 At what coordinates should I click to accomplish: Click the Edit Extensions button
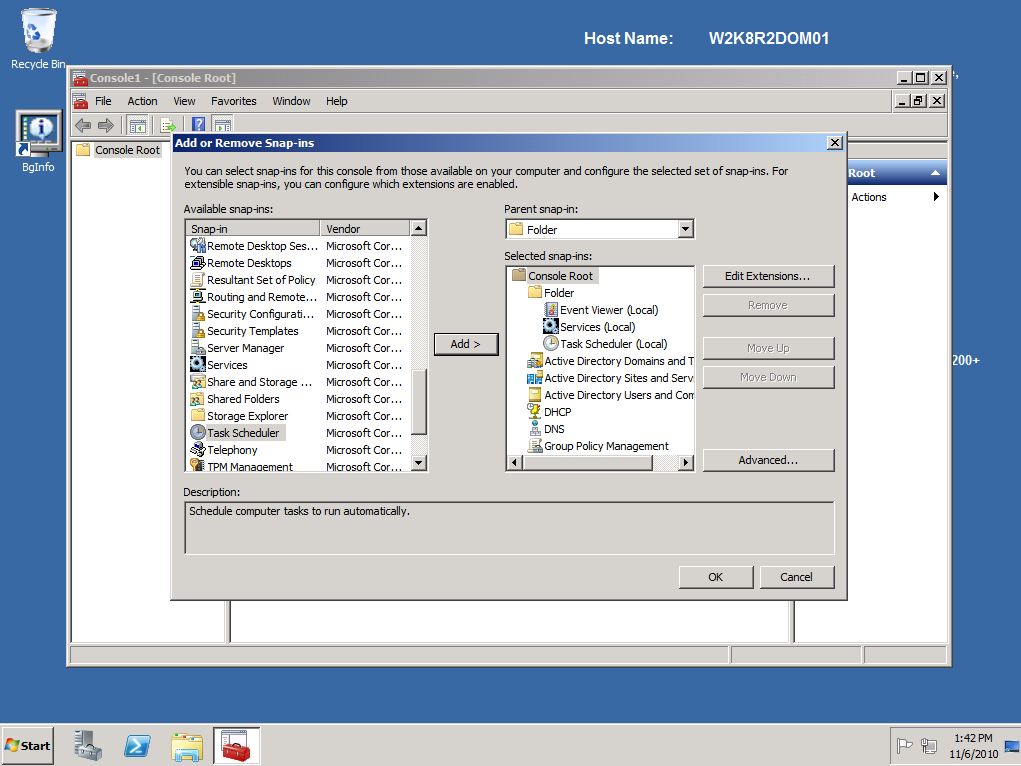[x=767, y=276]
